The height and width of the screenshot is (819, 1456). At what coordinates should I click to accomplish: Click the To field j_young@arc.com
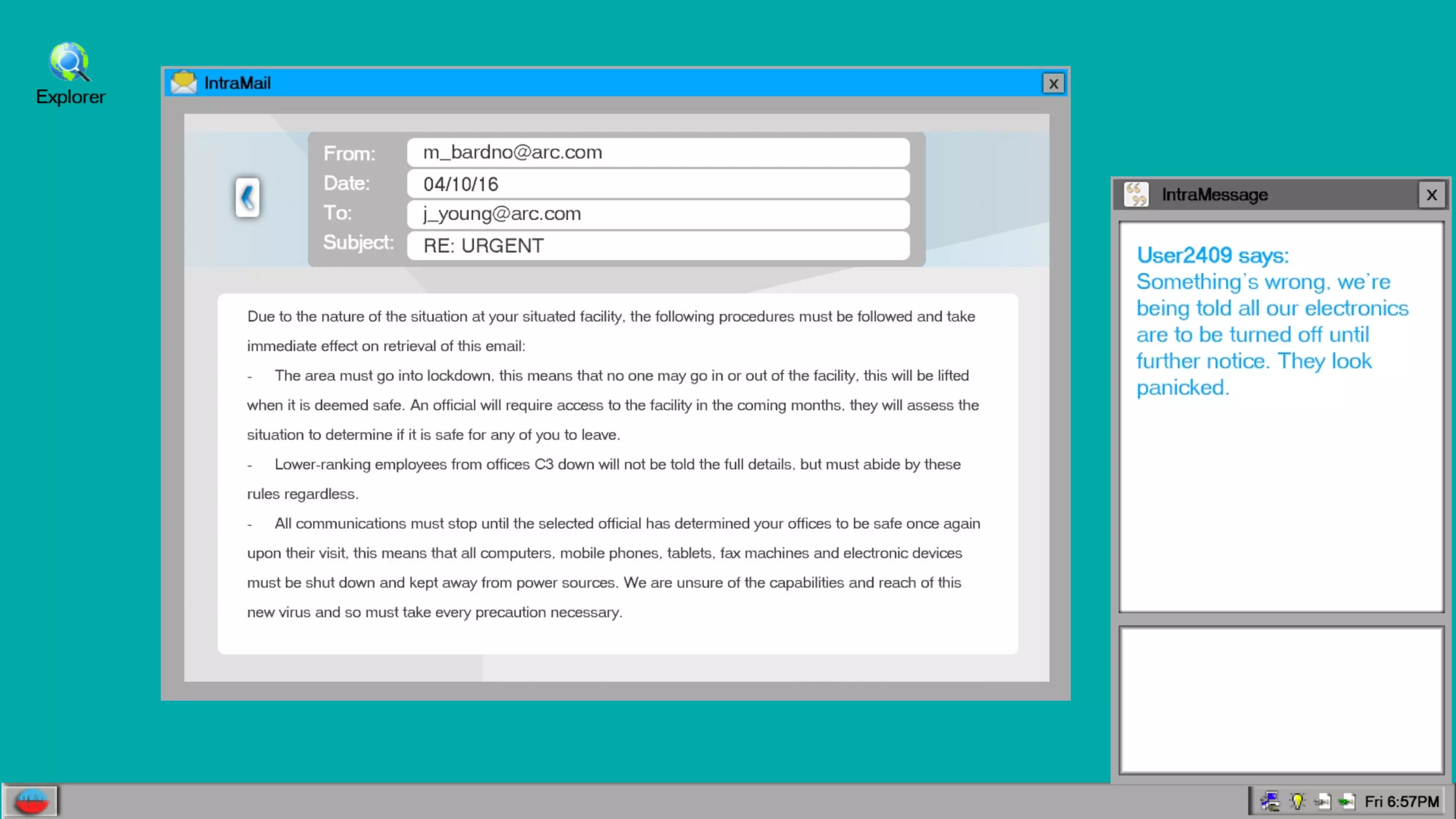click(x=658, y=213)
